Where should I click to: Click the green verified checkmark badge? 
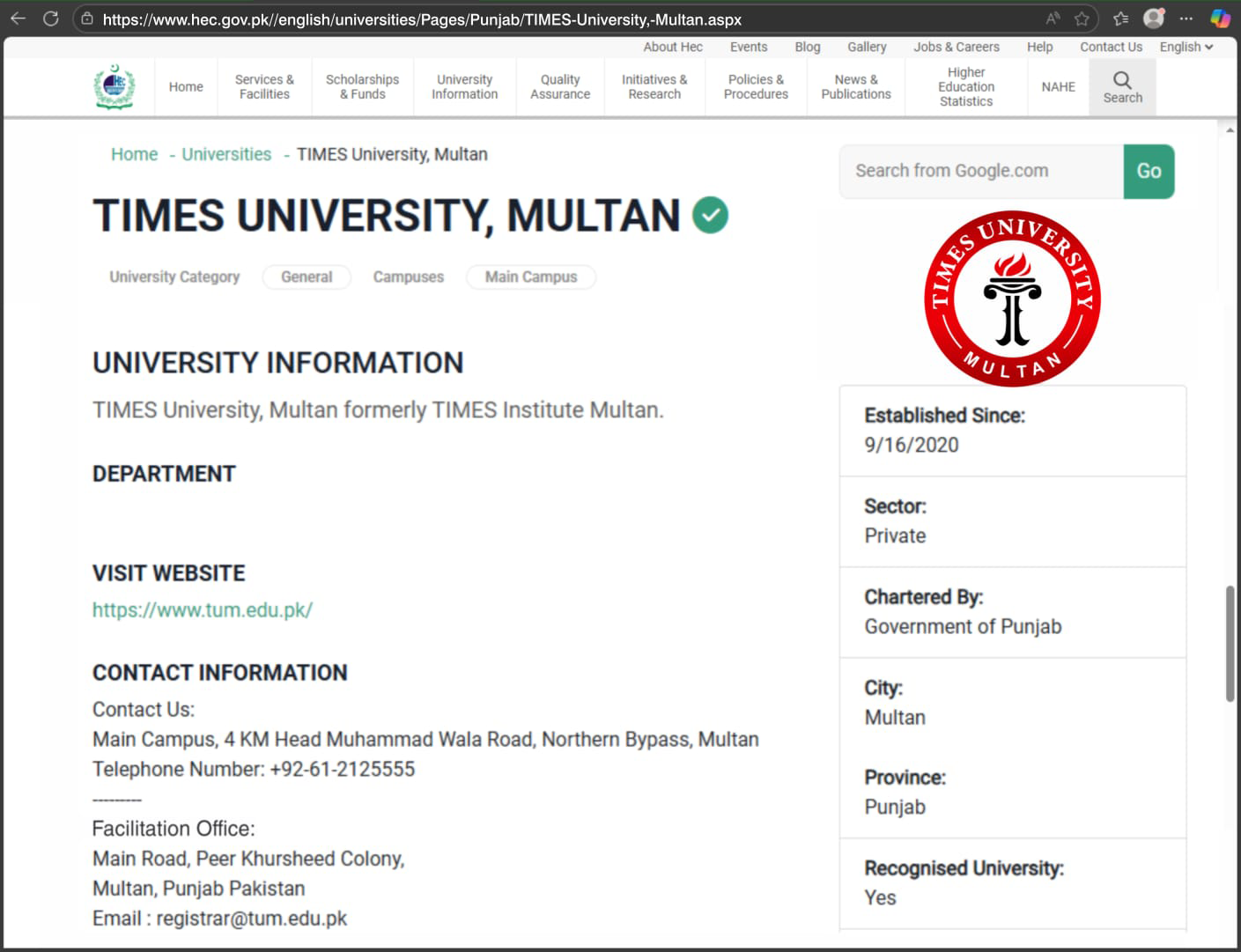[x=710, y=215]
